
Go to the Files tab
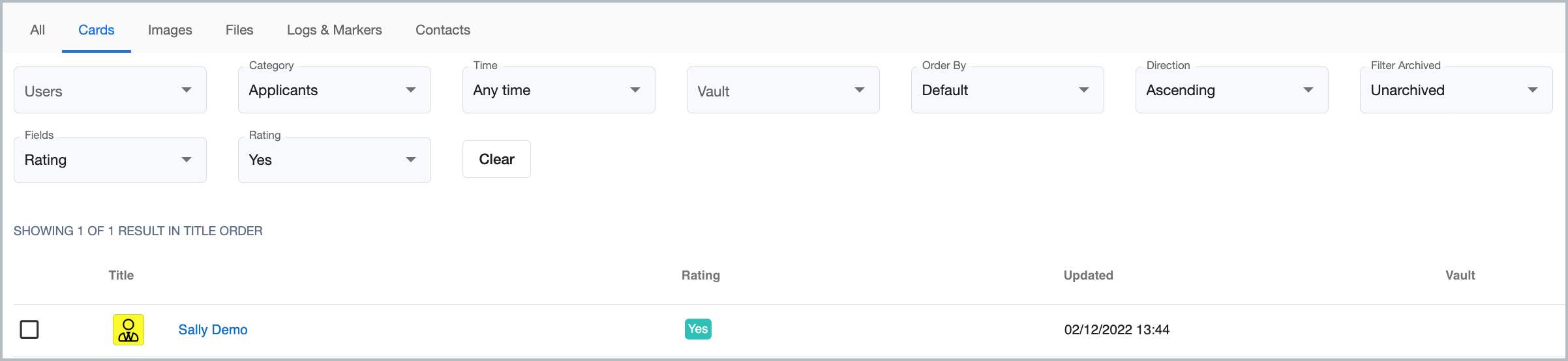pyautogui.click(x=239, y=30)
